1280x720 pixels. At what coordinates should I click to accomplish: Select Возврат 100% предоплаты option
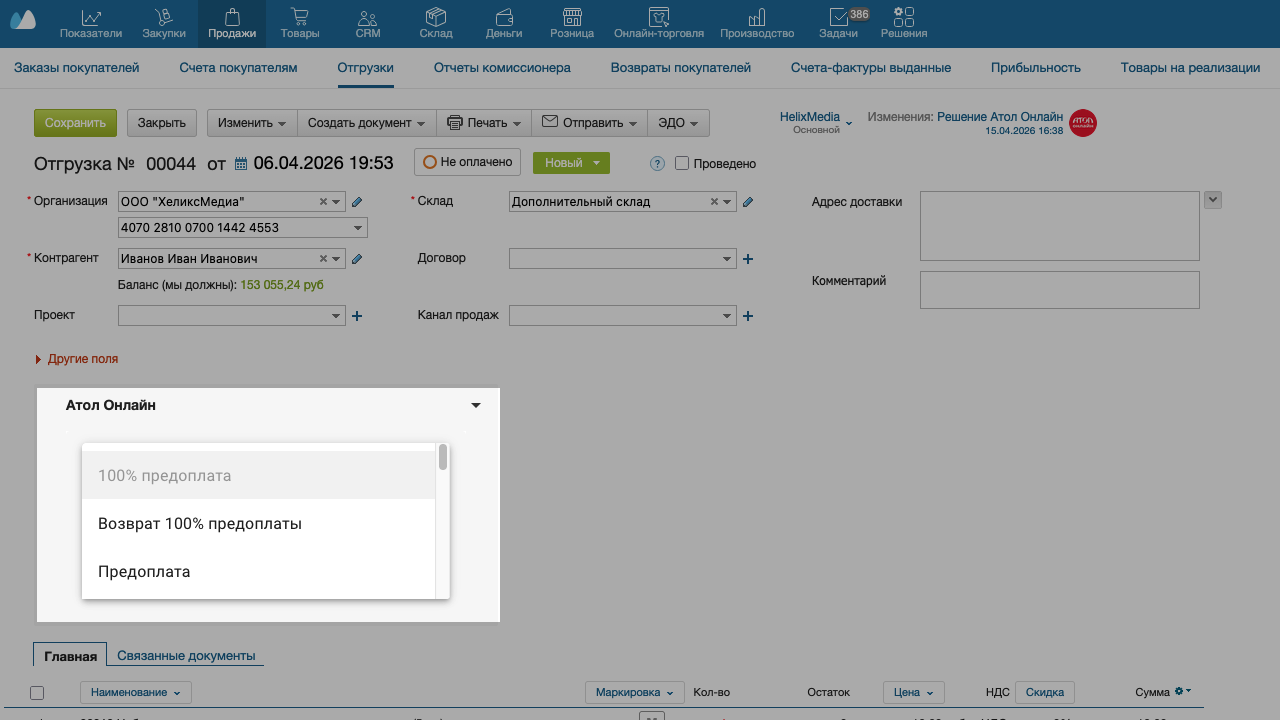[x=200, y=524]
